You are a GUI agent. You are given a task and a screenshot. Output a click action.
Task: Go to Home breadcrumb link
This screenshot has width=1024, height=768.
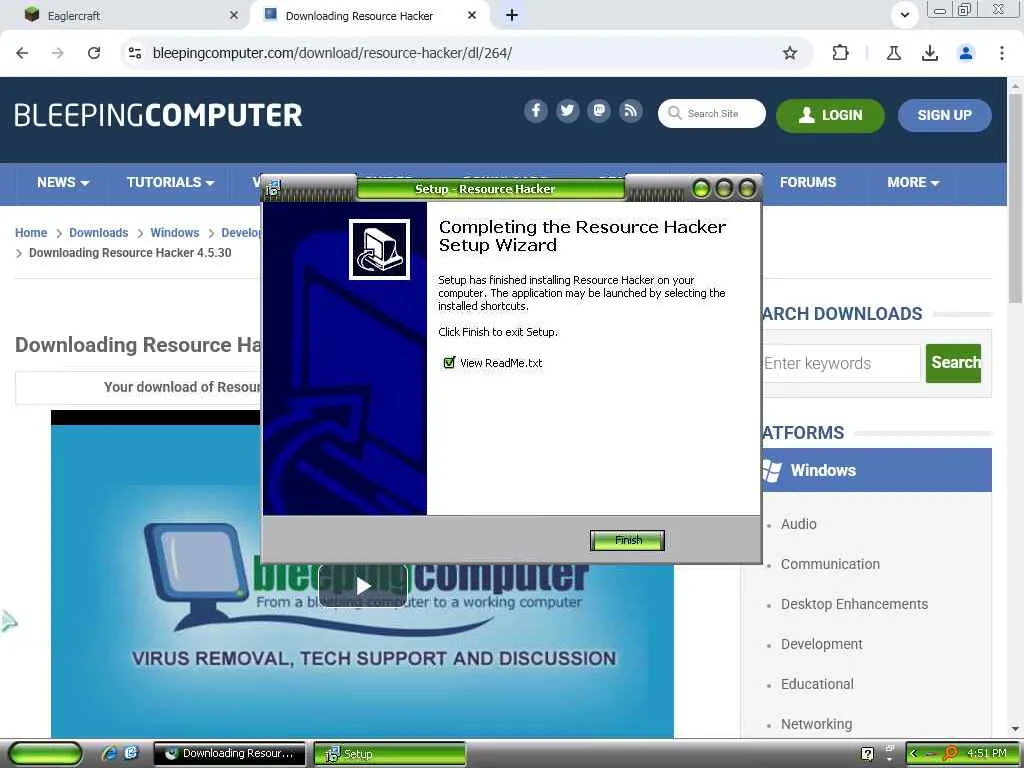point(31,232)
